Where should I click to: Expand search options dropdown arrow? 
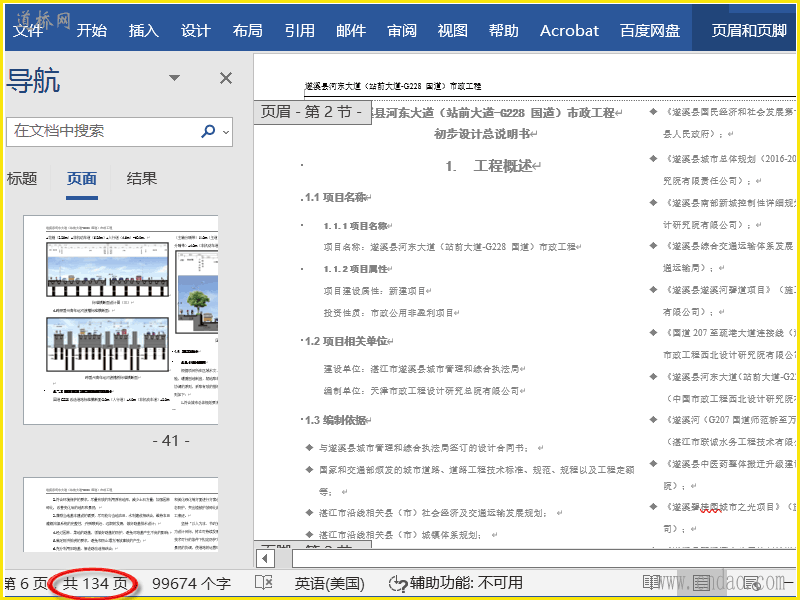pos(226,132)
